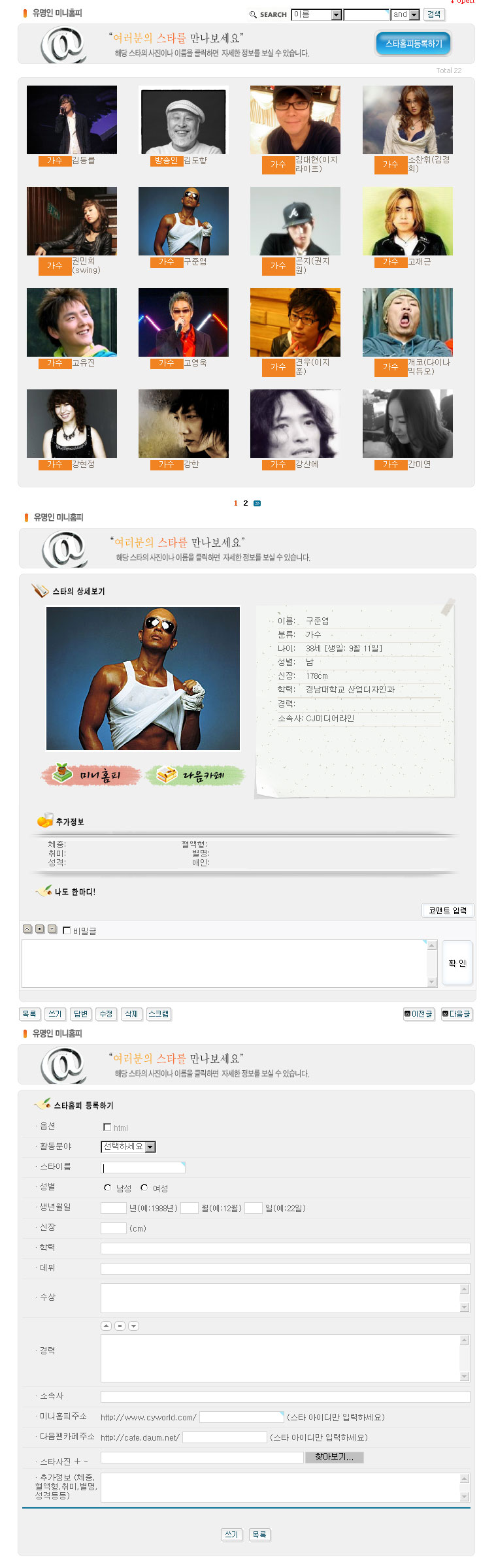Click the magnifier SEARCH icon at top

pyautogui.click(x=253, y=14)
